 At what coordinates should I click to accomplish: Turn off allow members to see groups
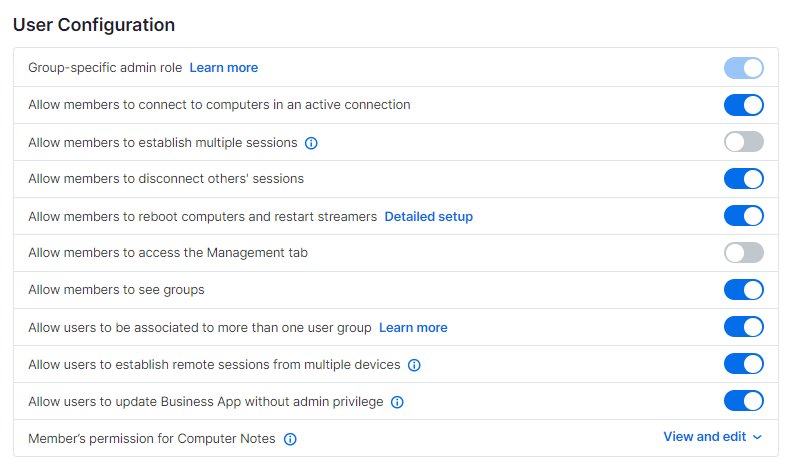coord(743,290)
